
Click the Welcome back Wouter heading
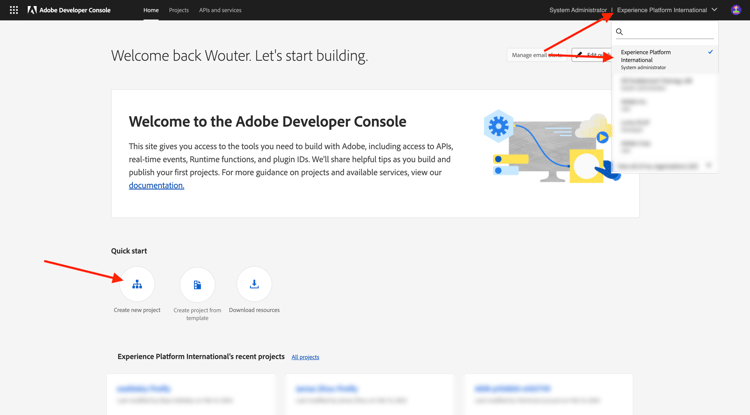[240, 56]
